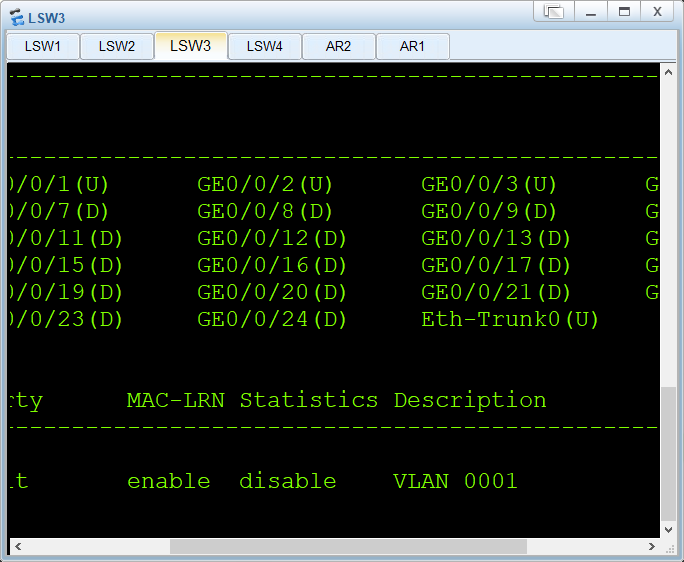The height and width of the screenshot is (562, 684).
Task: Click the Statistics column header
Action: click(309, 401)
